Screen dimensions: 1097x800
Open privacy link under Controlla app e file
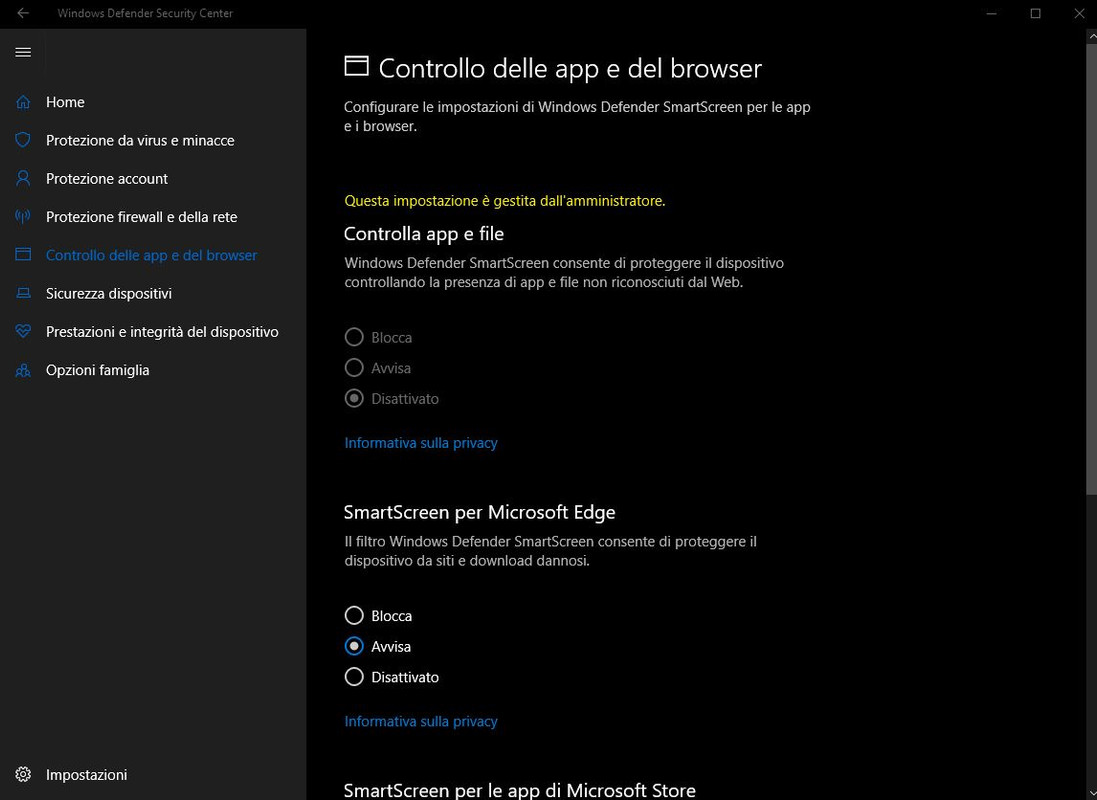pyautogui.click(x=420, y=443)
